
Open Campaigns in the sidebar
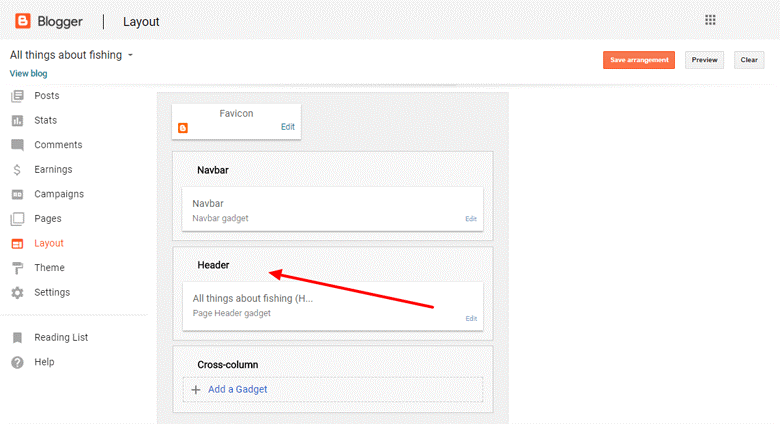(x=59, y=194)
